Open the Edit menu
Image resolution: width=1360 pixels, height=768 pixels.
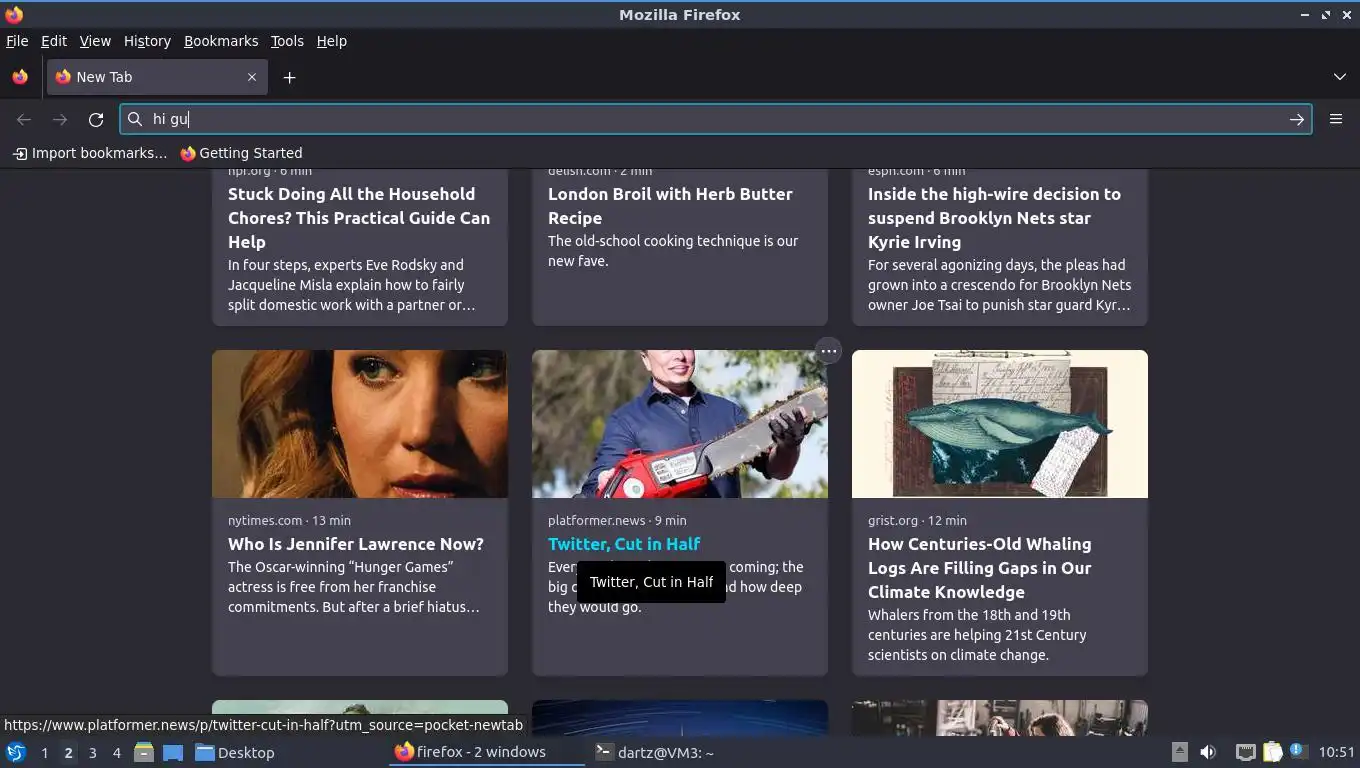54,41
